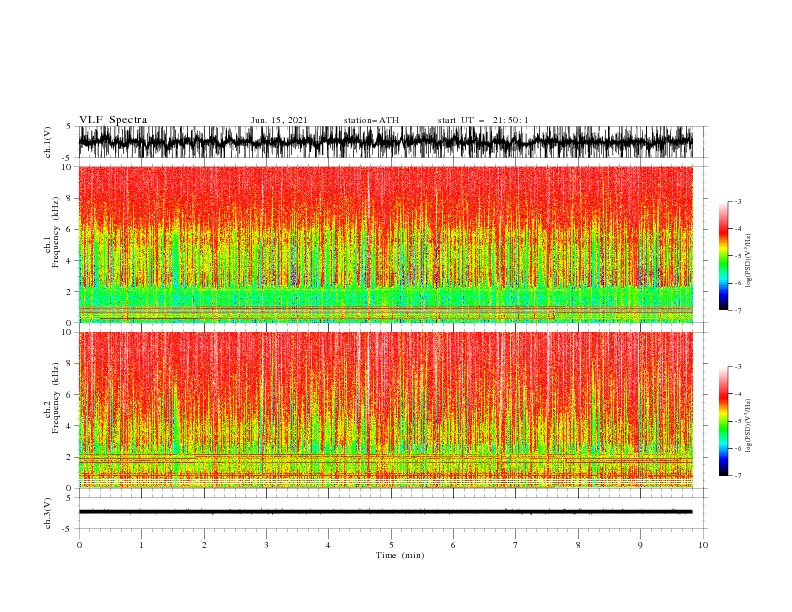The image size is (792, 612).
Task: Click the "ch.3(V)" axis label
Action: point(47,513)
